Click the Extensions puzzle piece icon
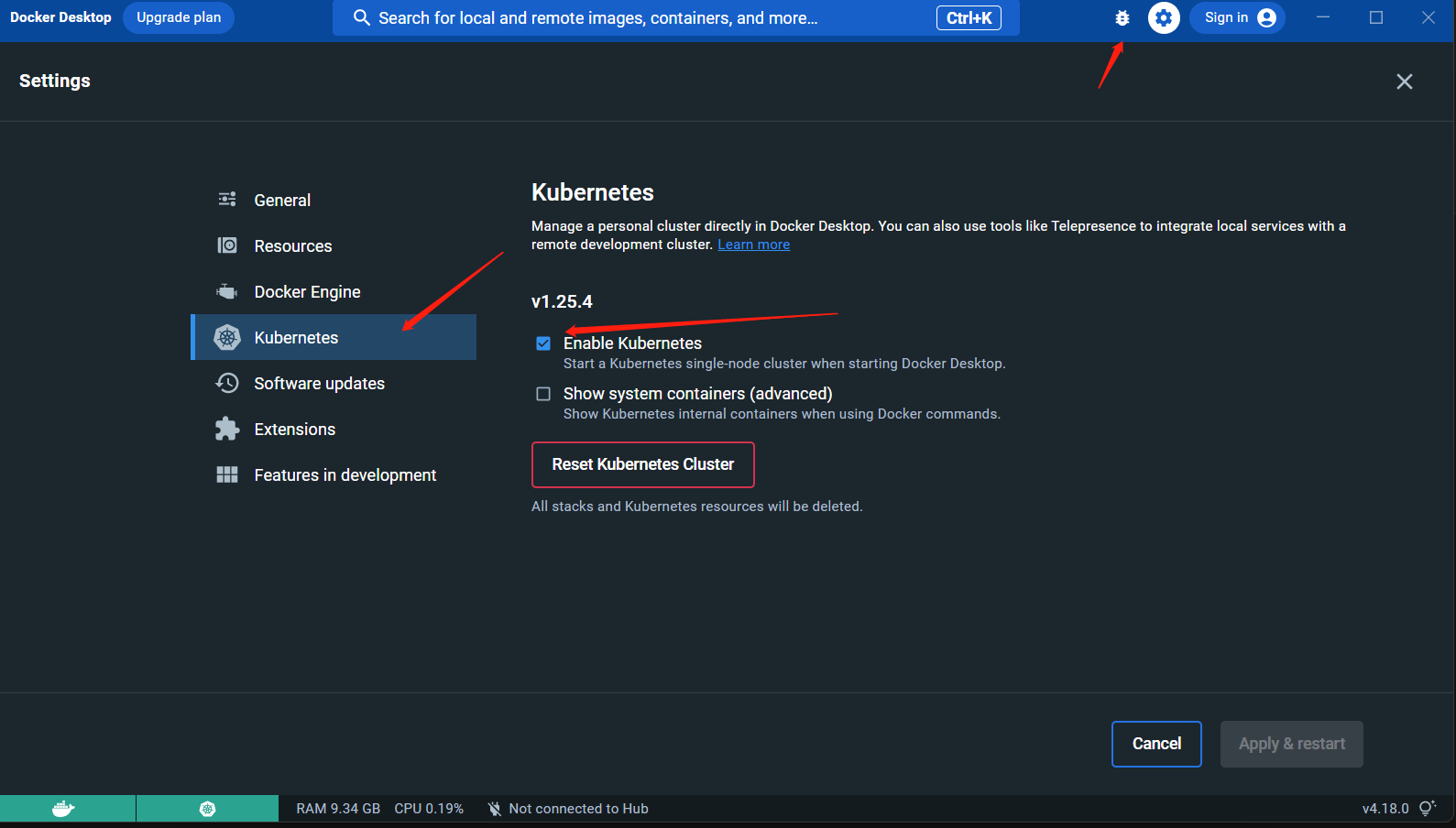 tap(227, 429)
